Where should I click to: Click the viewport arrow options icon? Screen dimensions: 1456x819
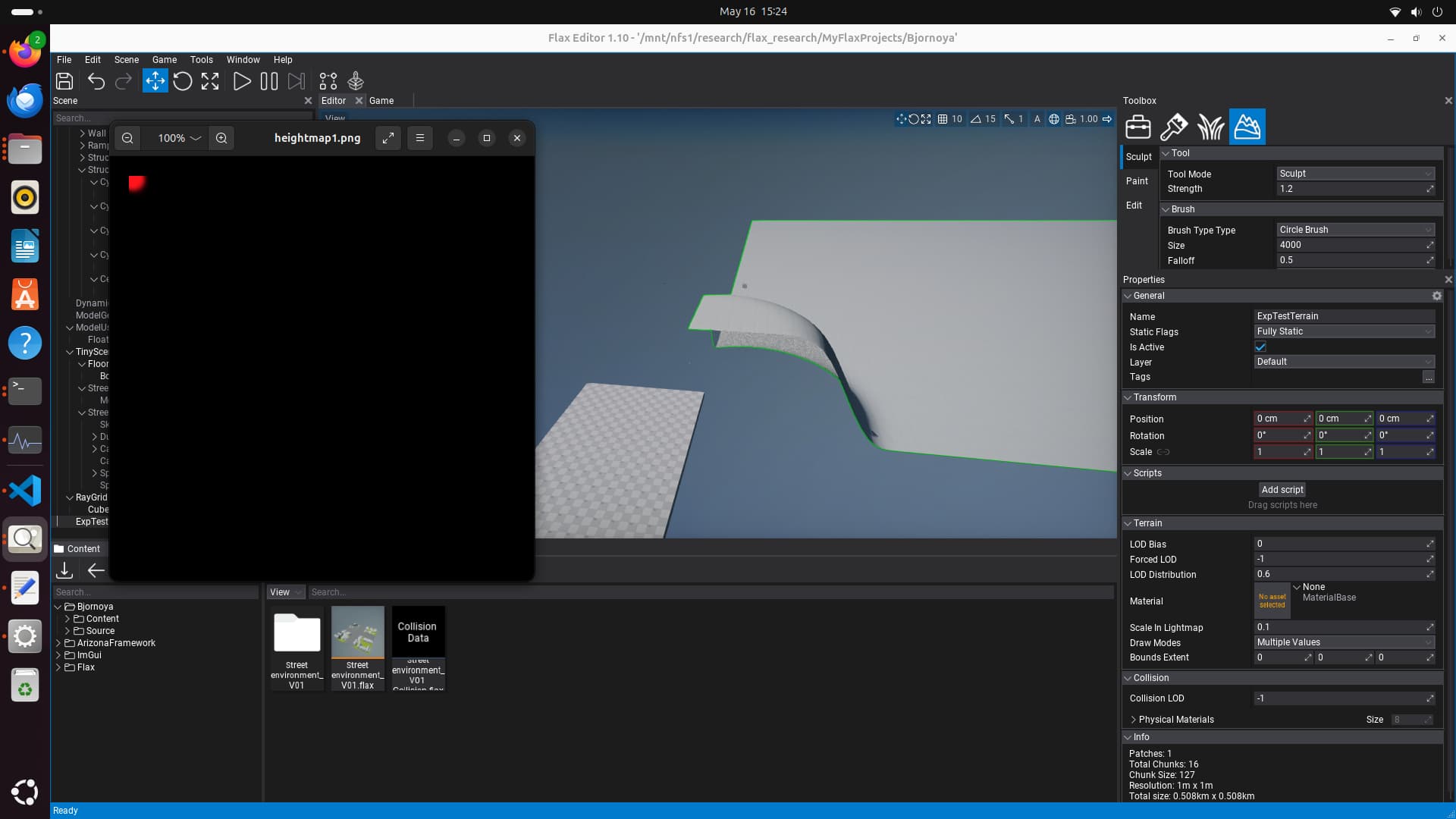[1107, 119]
